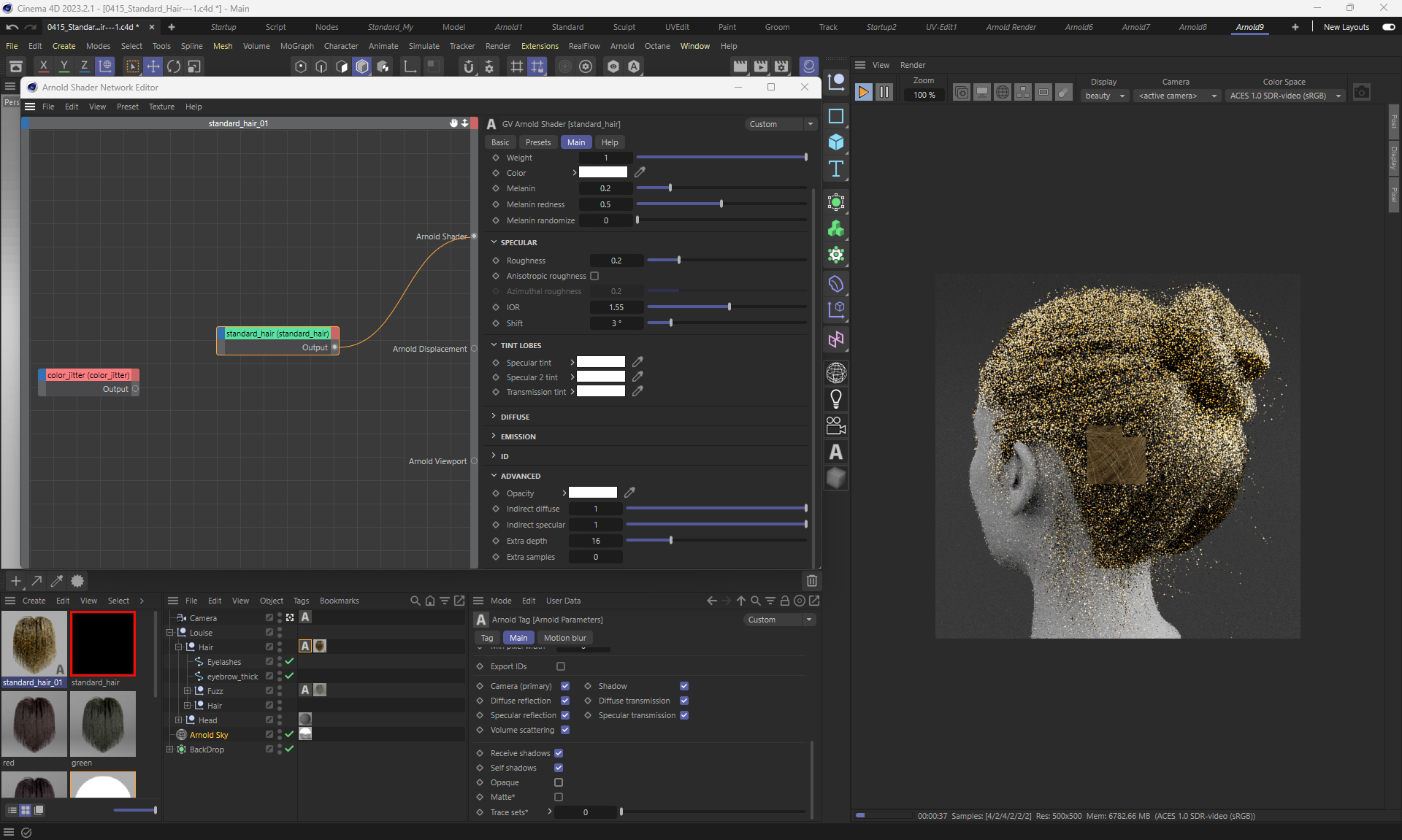This screenshot has width=1402, height=840.
Task: Click the Color eyedropper picker icon
Action: tap(640, 172)
